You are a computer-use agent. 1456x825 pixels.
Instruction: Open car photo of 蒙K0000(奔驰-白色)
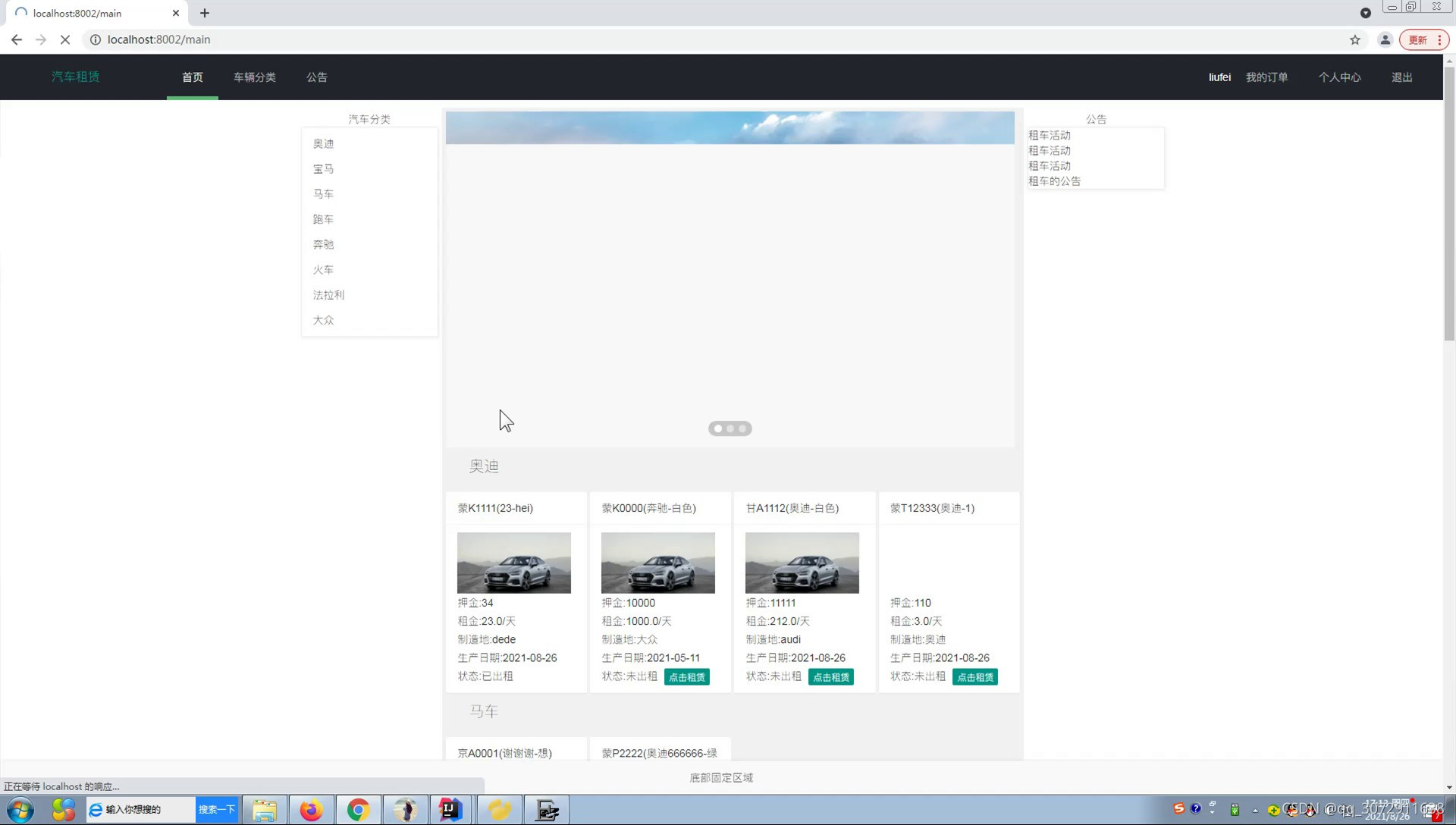(x=658, y=563)
